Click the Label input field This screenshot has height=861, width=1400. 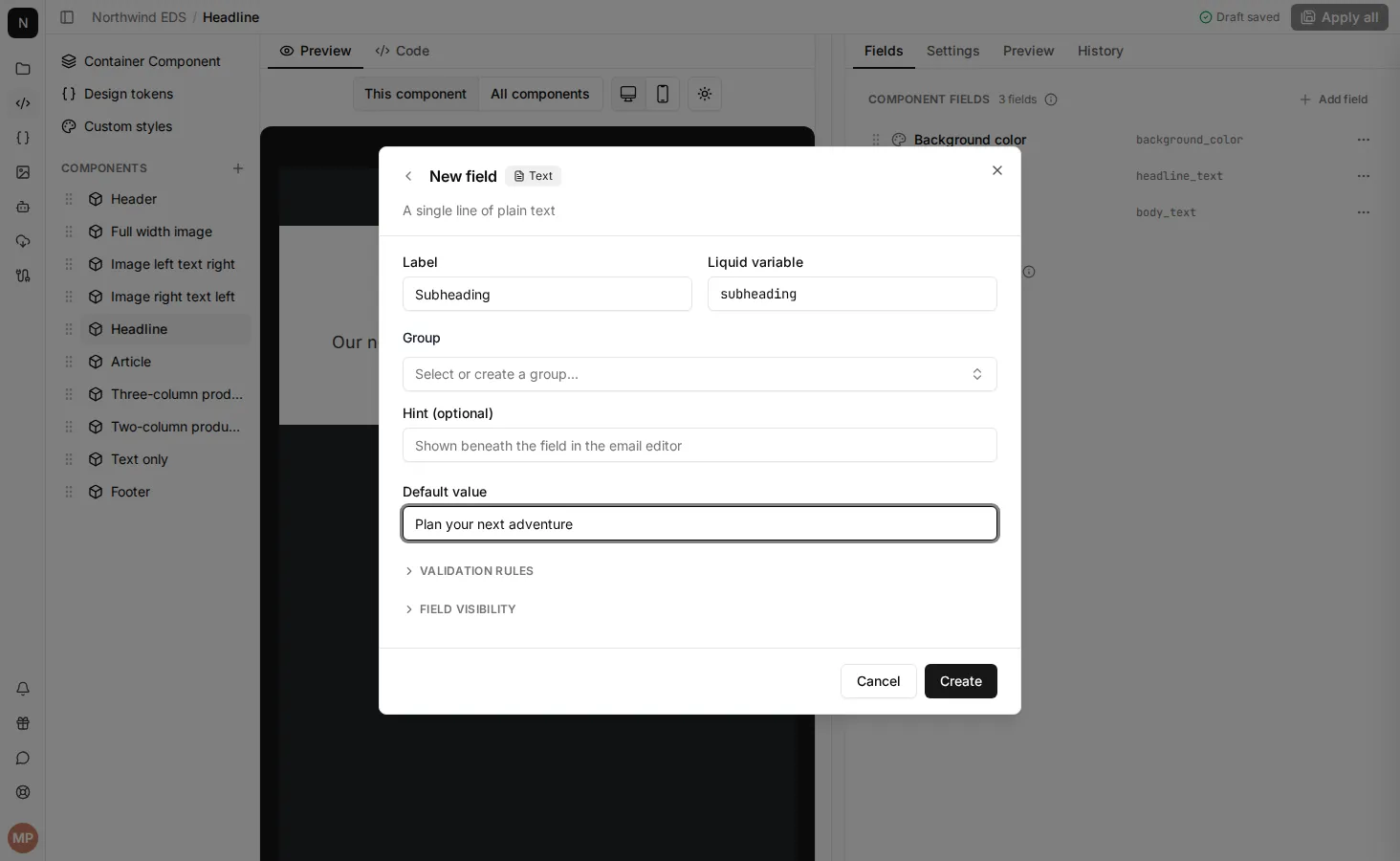(x=547, y=294)
